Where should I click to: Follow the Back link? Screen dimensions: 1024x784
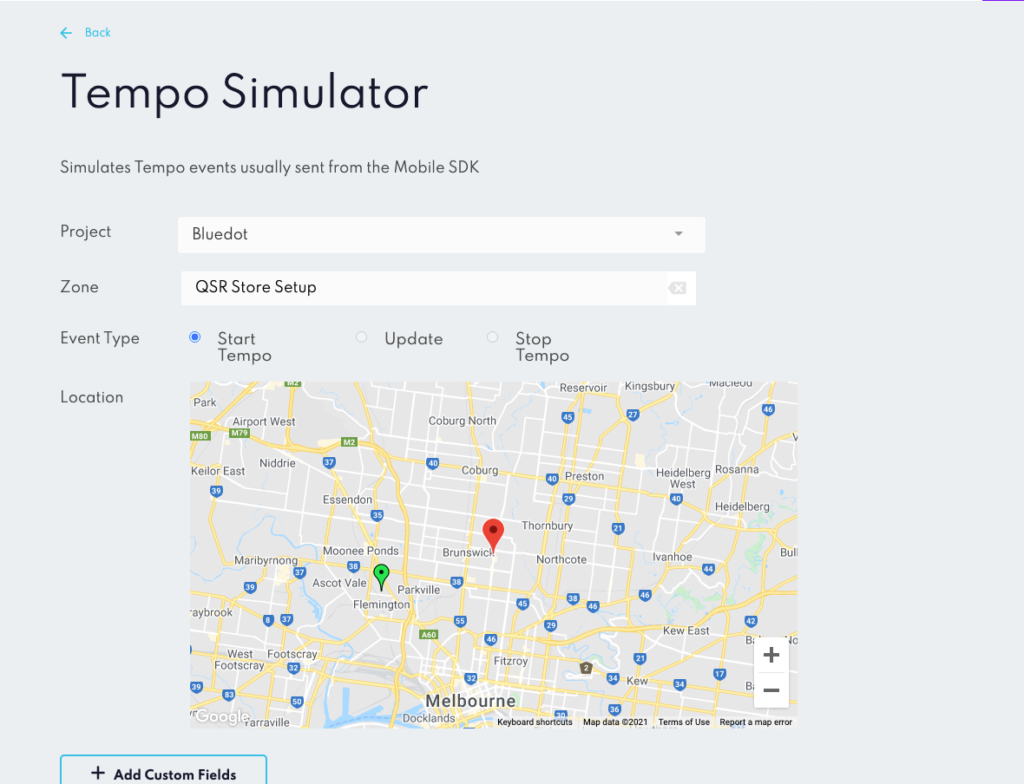tap(97, 33)
